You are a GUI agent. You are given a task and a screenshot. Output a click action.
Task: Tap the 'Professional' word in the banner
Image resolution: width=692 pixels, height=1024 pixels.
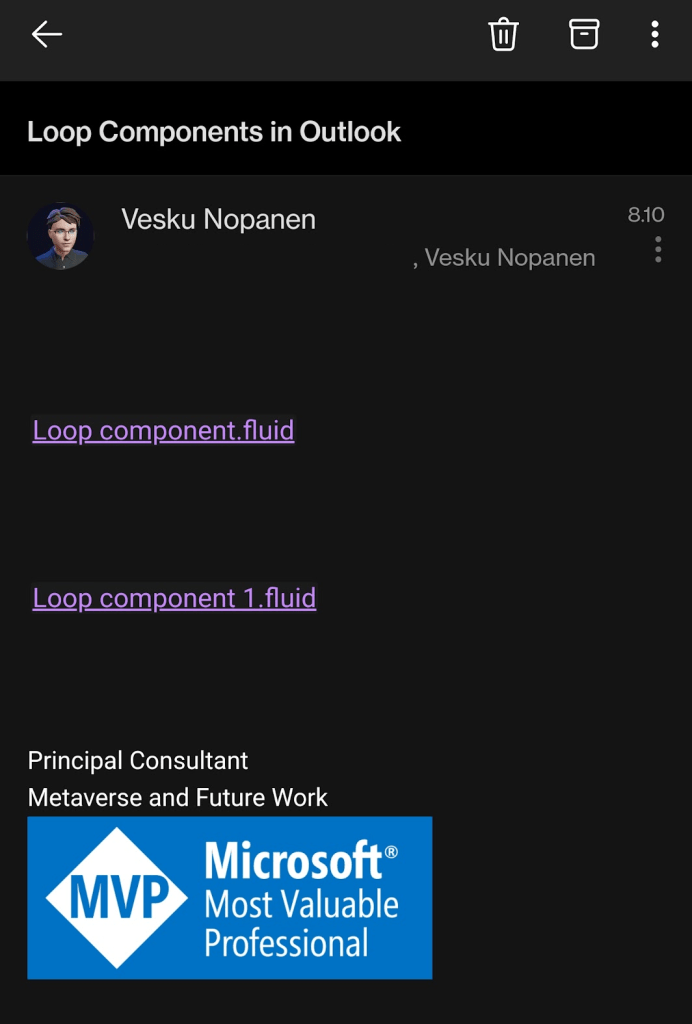[286, 943]
